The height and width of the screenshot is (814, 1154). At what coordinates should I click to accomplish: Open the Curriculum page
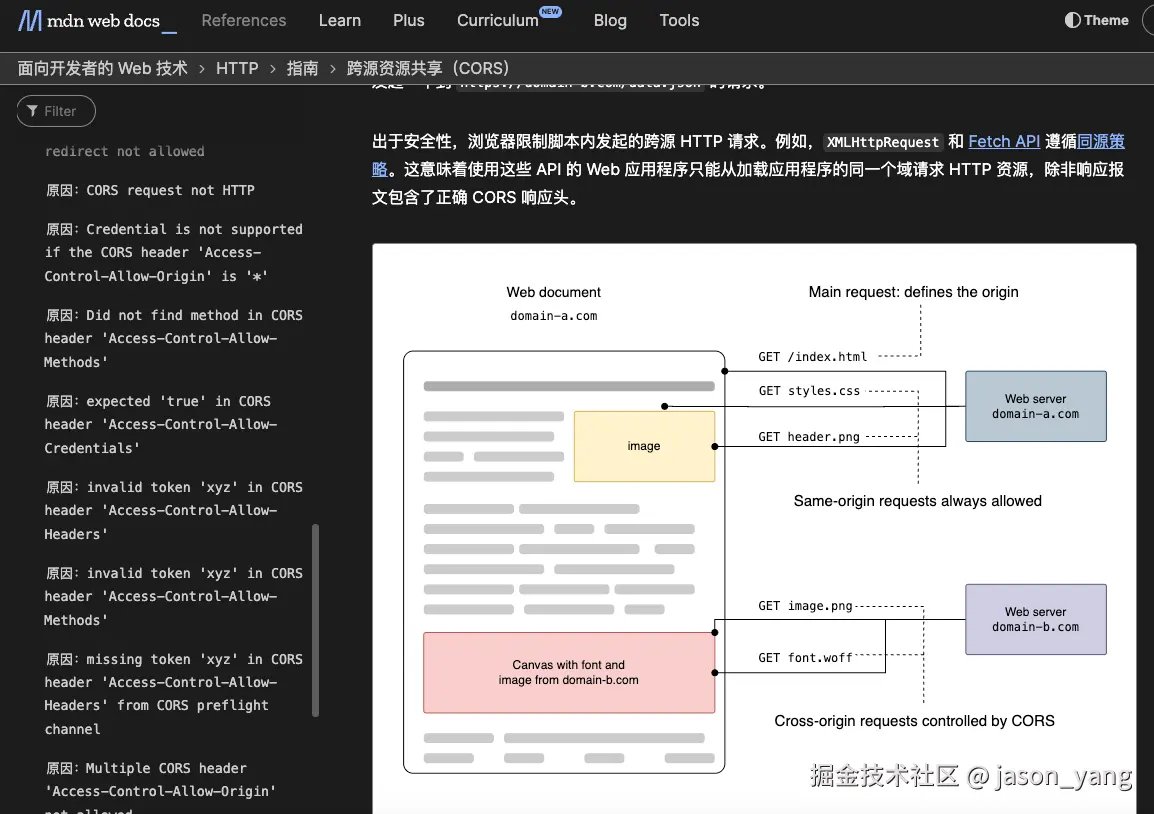[x=498, y=21]
